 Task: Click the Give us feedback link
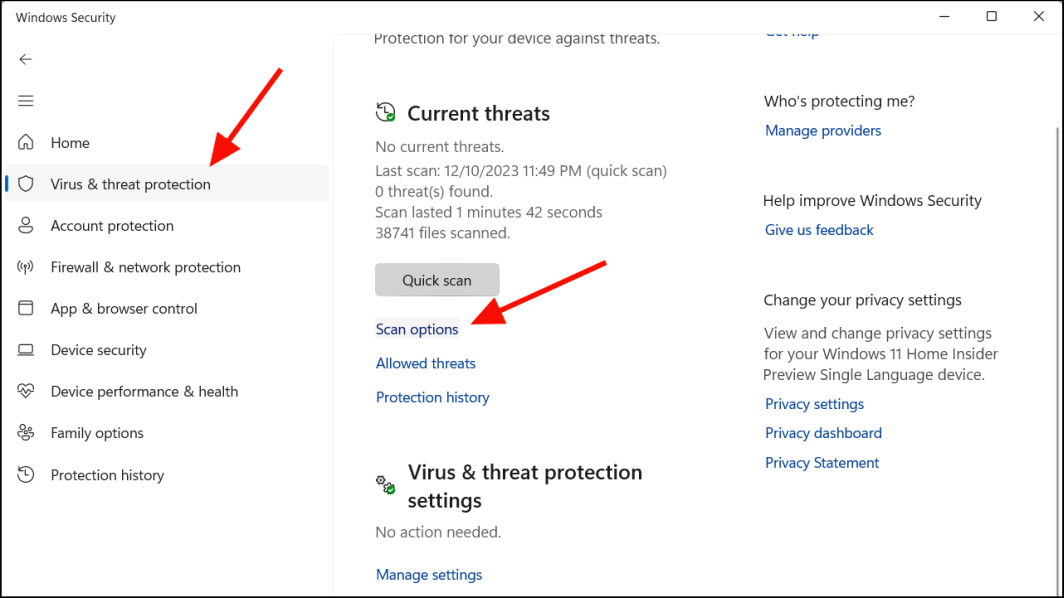point(819,230)
